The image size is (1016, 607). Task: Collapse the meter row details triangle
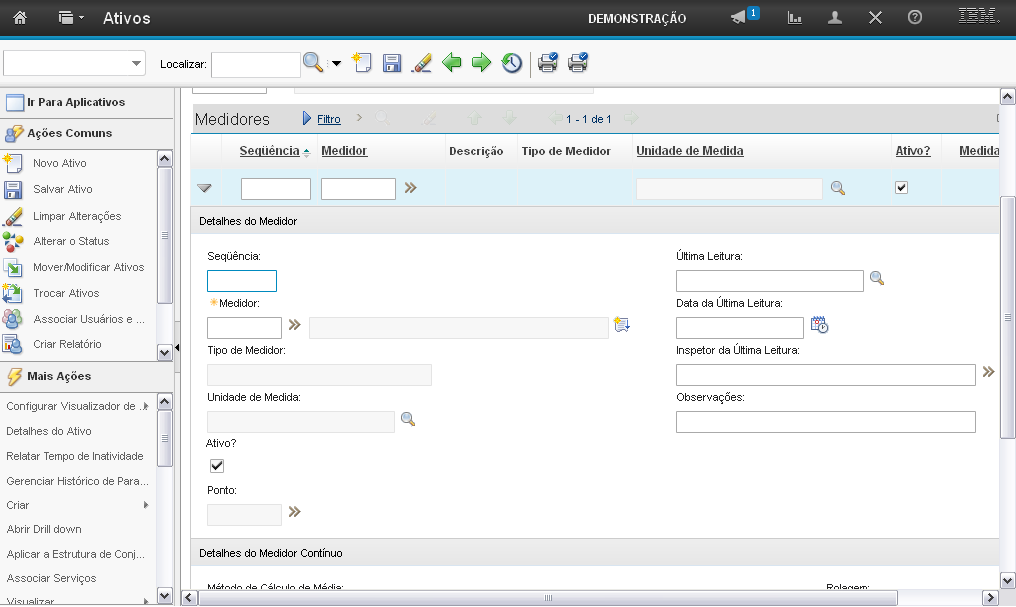(x=204, y=188)
